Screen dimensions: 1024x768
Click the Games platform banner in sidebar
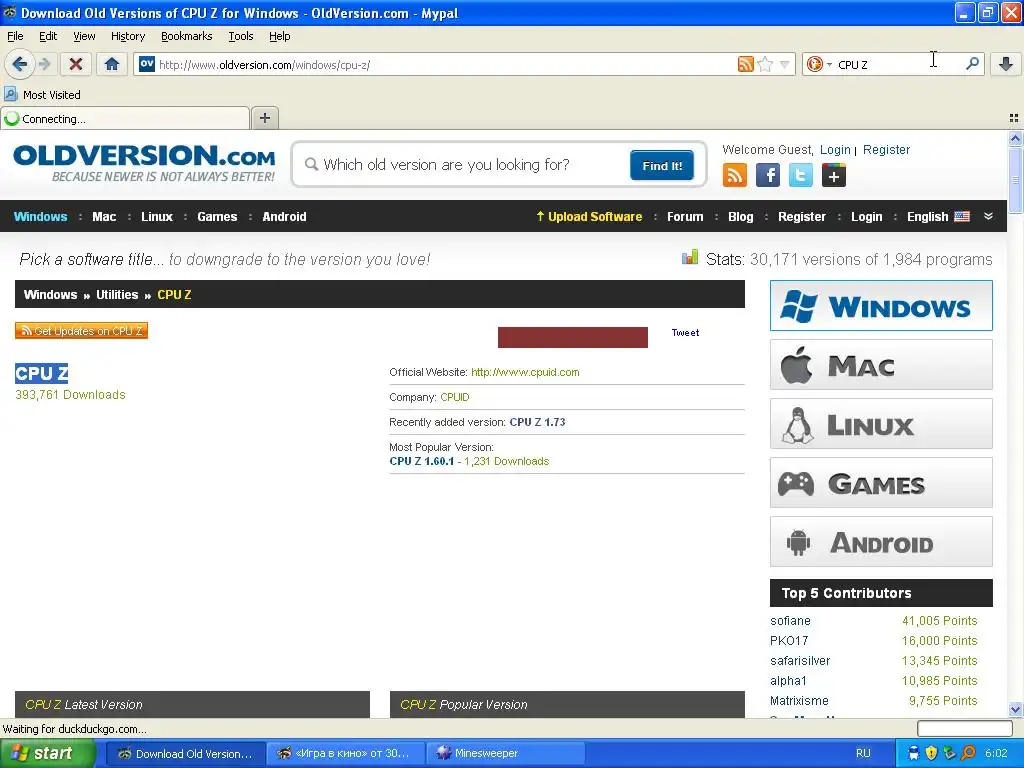pyautogui.click(x=881, y=483)
